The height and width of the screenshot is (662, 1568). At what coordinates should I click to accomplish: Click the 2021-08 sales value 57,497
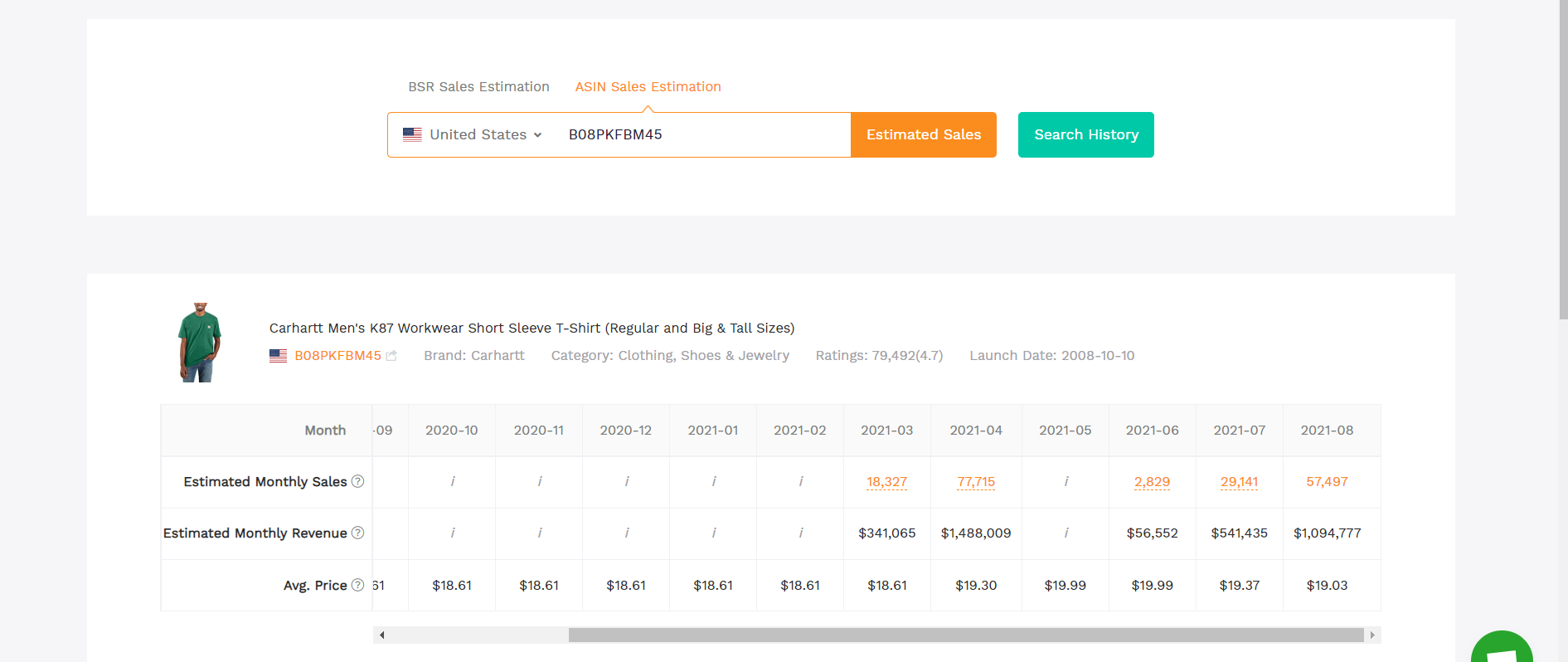click(x=1327, y=481)
